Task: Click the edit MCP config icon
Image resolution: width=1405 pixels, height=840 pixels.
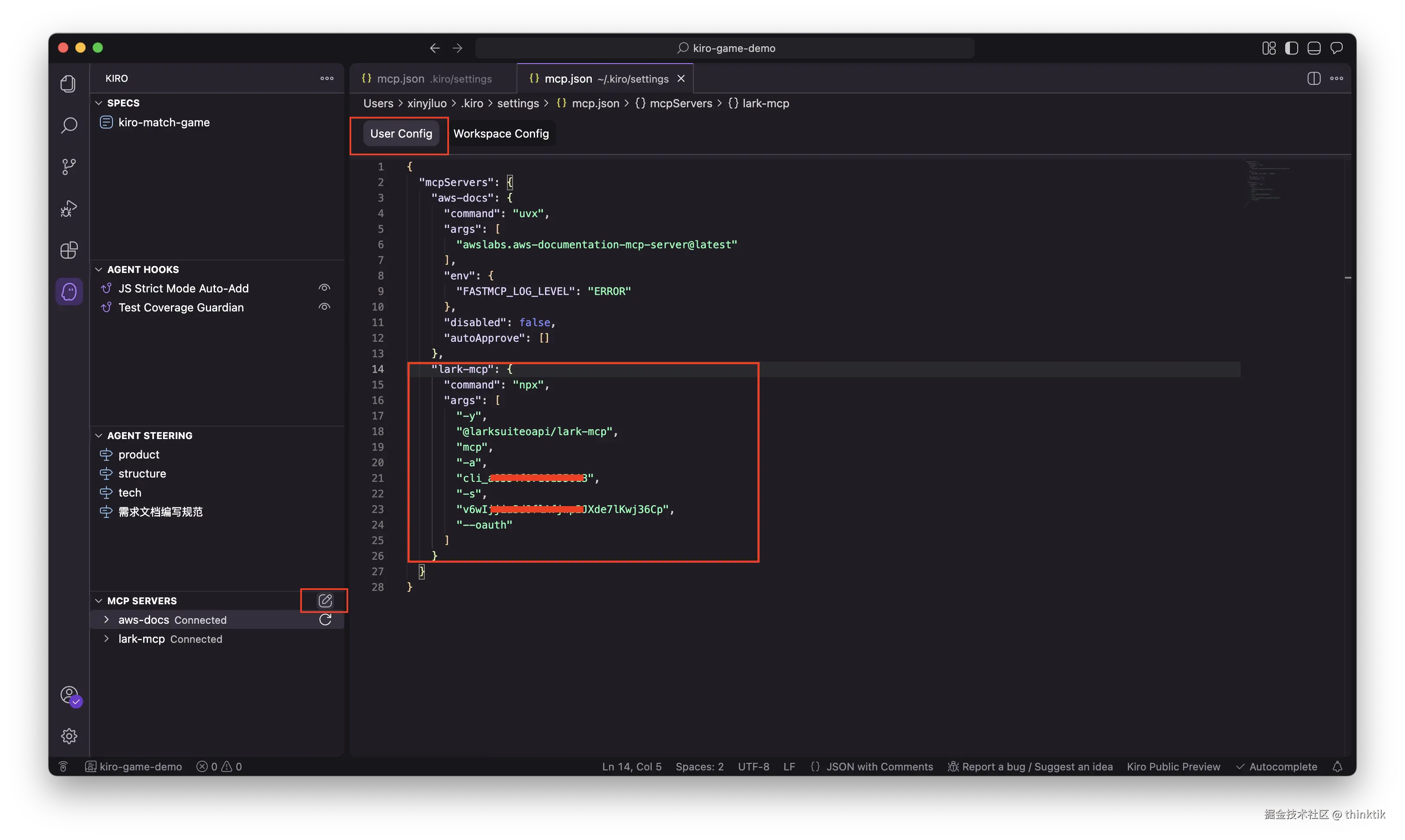Action: [325, 600]
